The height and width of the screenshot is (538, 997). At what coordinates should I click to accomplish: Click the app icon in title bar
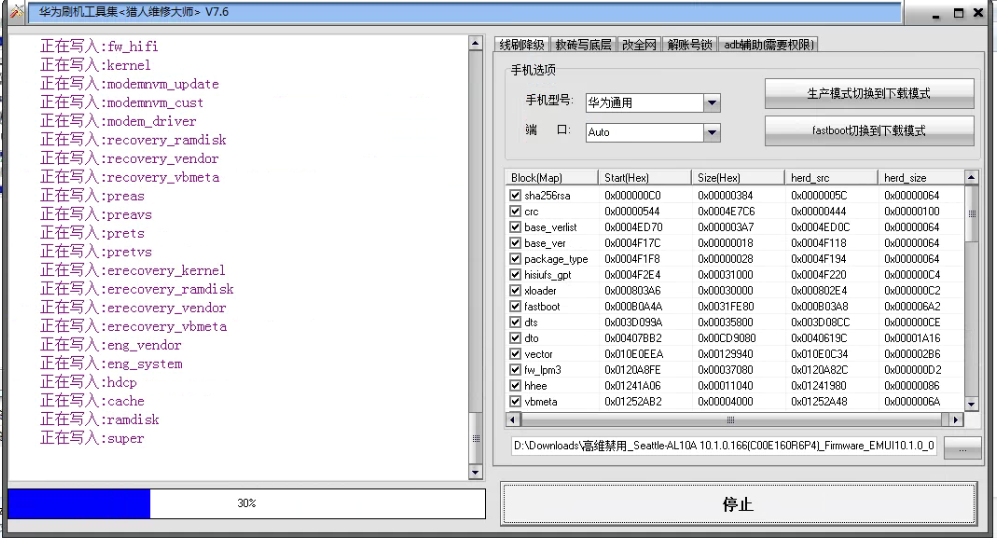17,11
